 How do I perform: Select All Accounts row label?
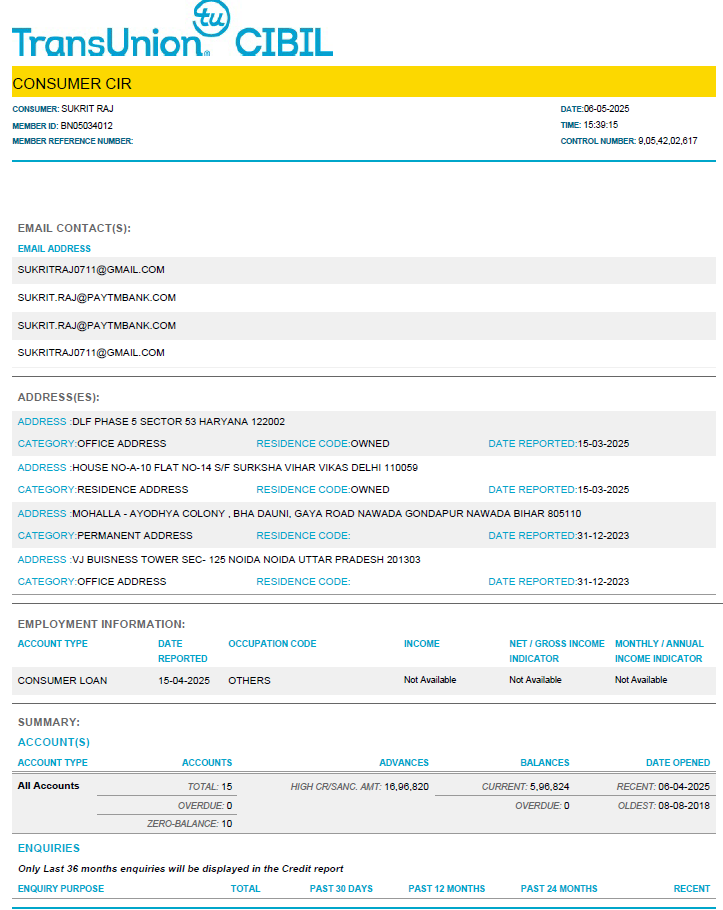tap(48, 786)
